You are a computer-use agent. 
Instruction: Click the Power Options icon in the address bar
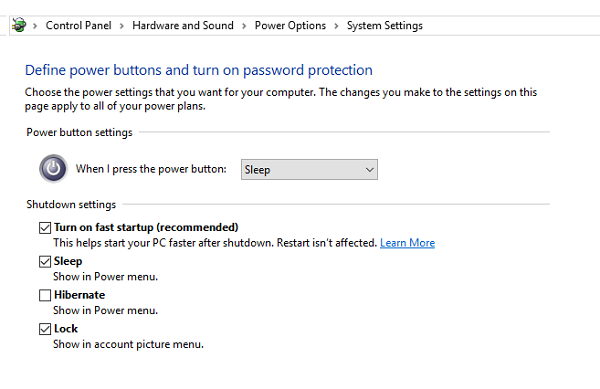coord(19,25)
